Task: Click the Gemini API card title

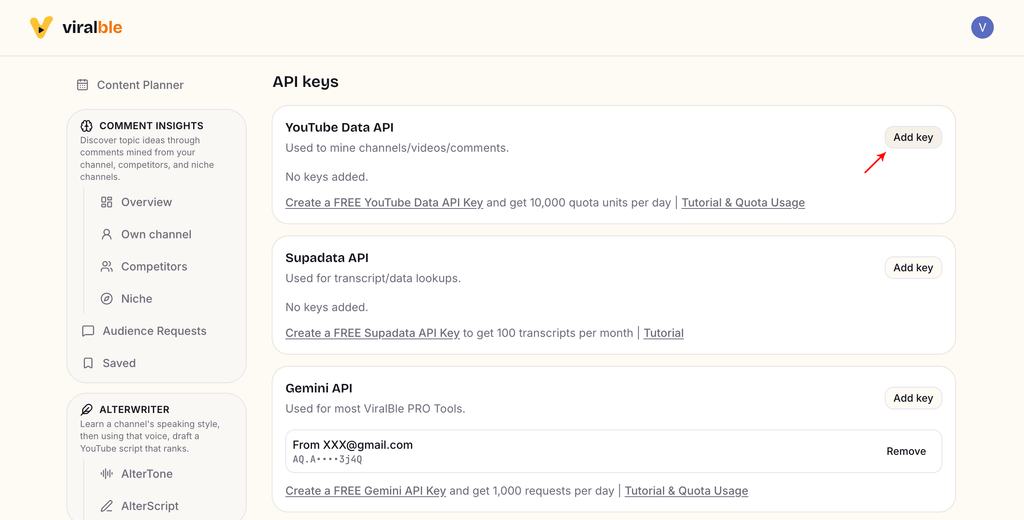Action: click(x=319, y=388)
